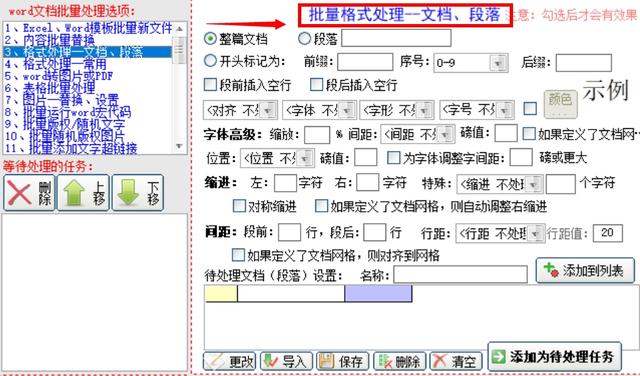Enable 对称缩进 checkbox
The height and width of the screenshot is (376, 640).
(x=239, y=206)
